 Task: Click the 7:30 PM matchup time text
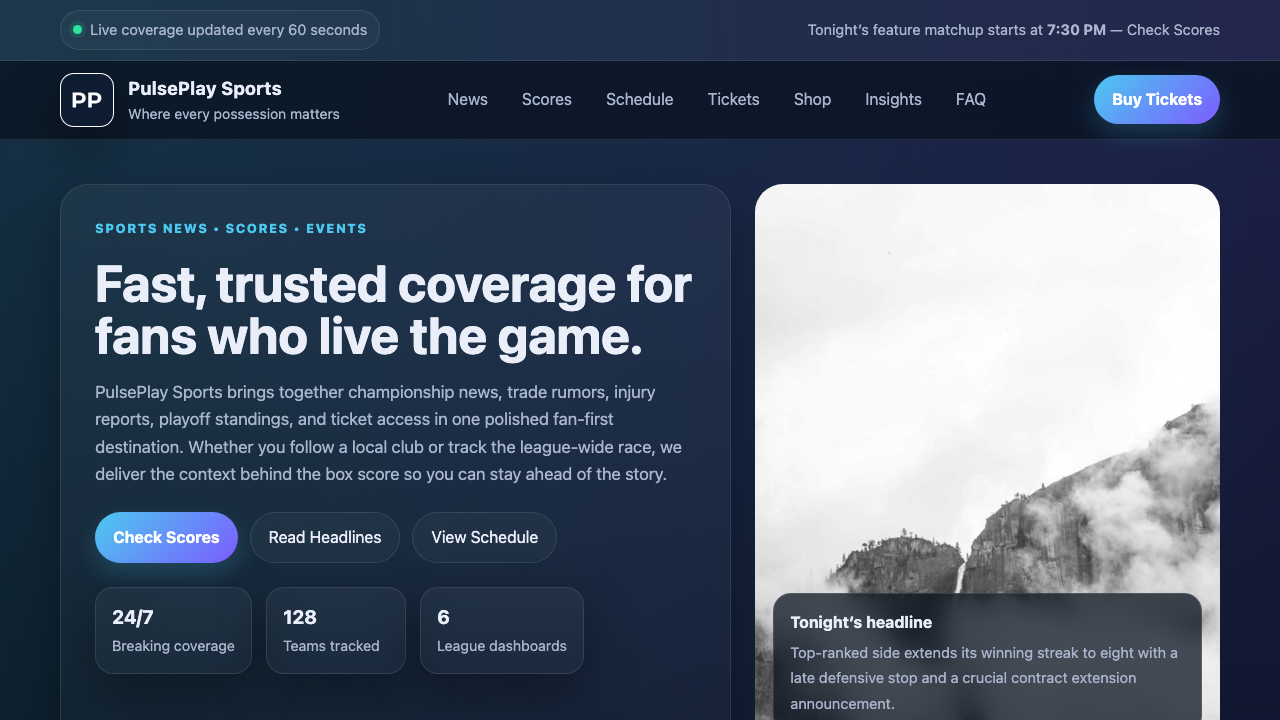(x=1076, y=30)
